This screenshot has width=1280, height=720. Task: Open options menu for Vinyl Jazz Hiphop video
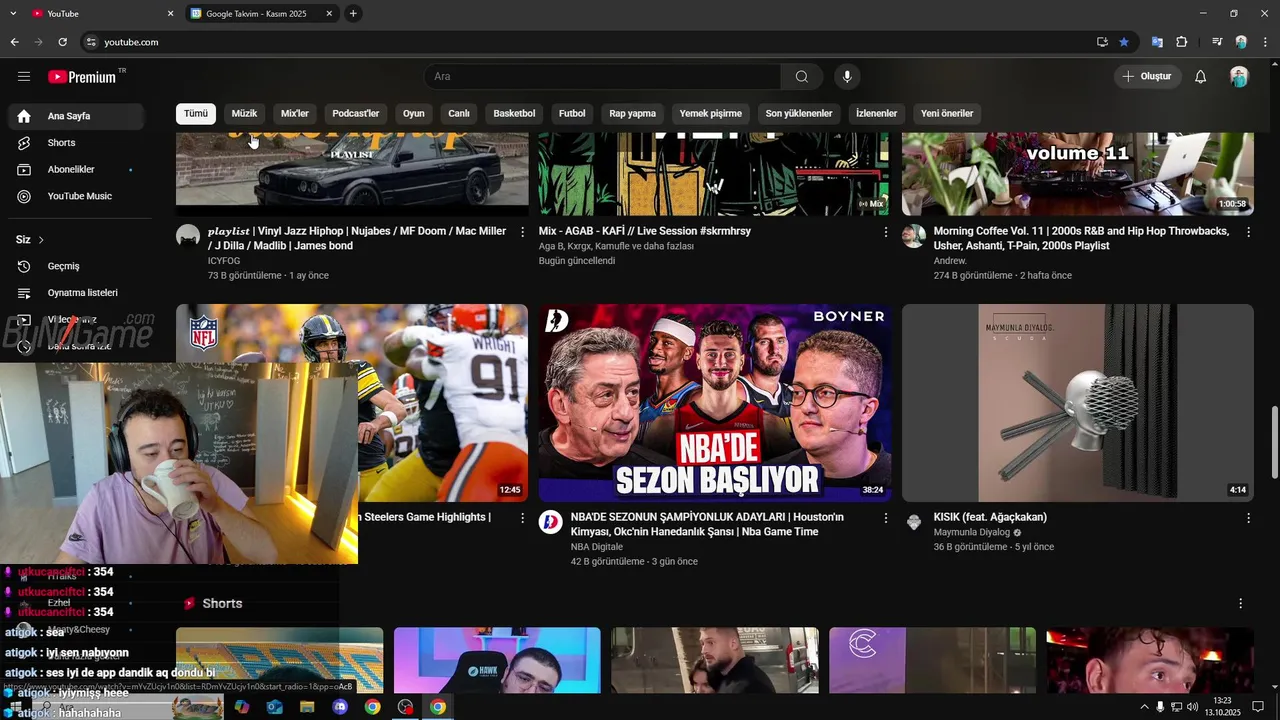522,232
